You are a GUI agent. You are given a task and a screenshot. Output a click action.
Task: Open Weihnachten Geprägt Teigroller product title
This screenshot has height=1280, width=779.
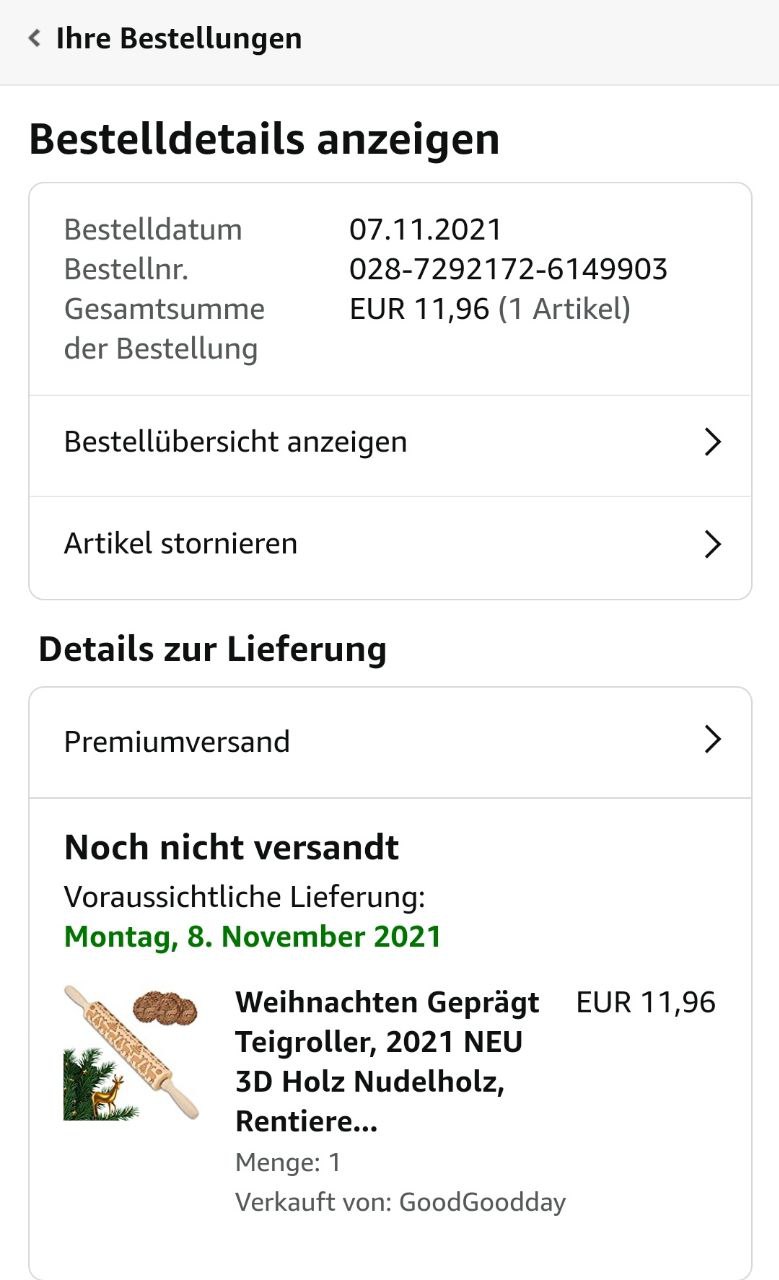pos(387,1062)
